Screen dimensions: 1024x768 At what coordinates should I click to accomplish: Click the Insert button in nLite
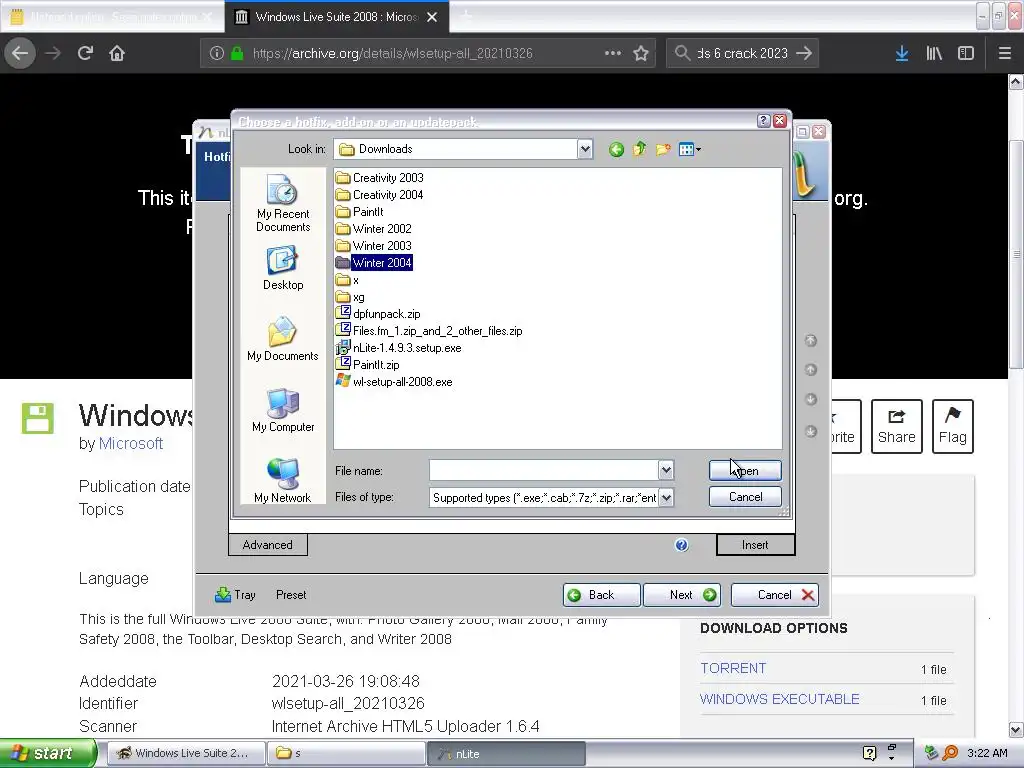coord(756,545)
